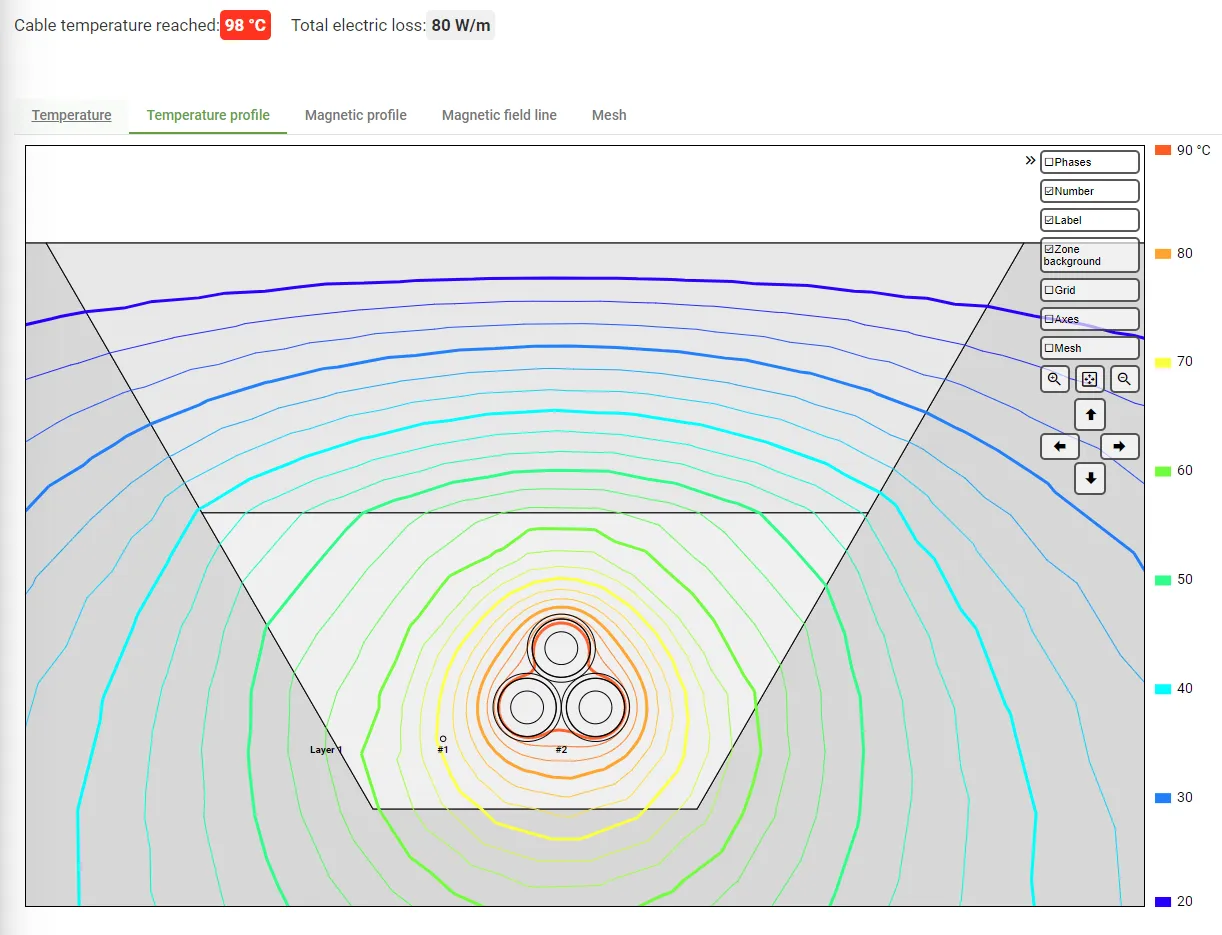Pan the view left with the left arrow
The width and height of the screenshot is (1222, 935).
pos(1060,446)
